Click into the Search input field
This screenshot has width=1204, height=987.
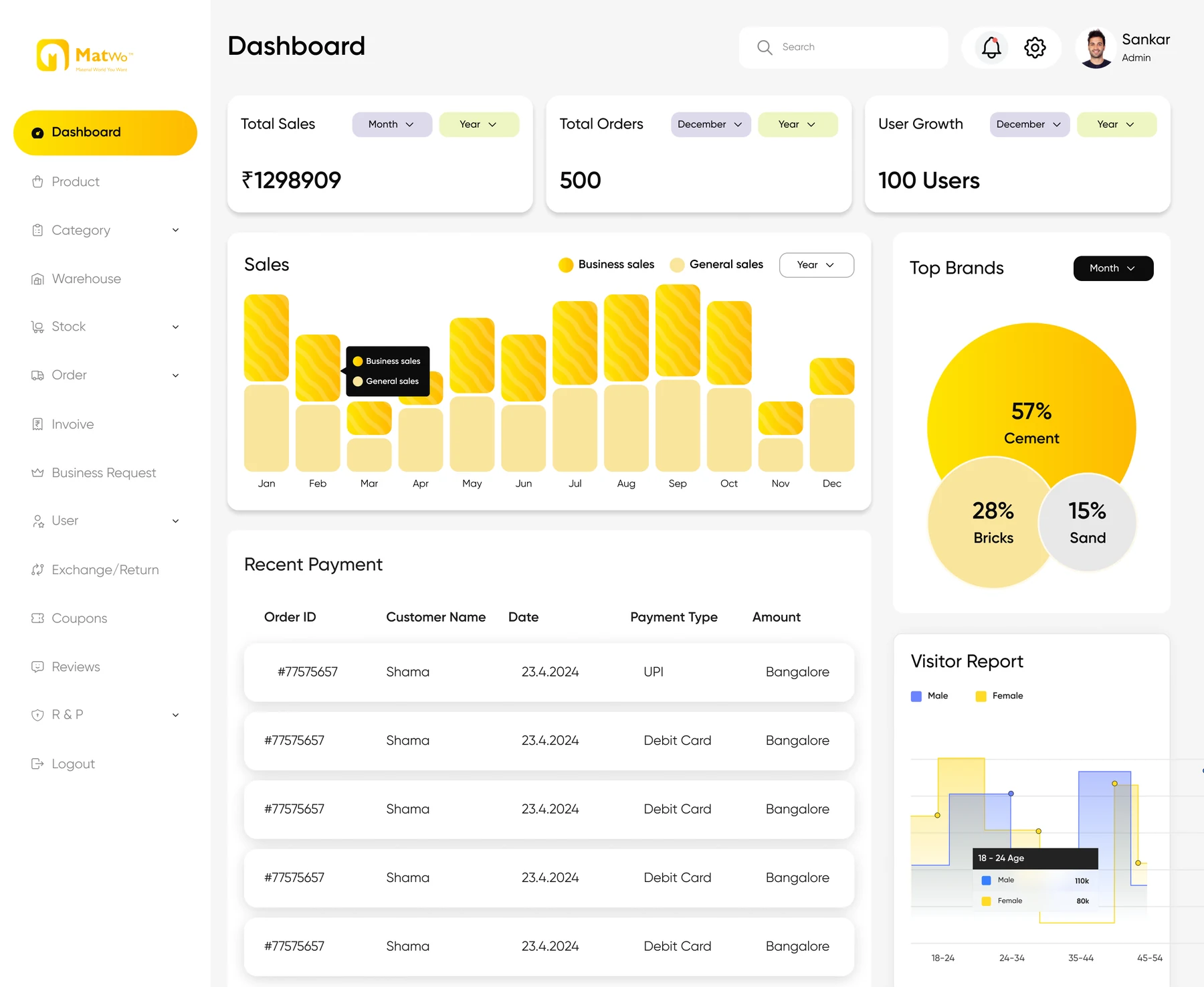coord(843,48)
